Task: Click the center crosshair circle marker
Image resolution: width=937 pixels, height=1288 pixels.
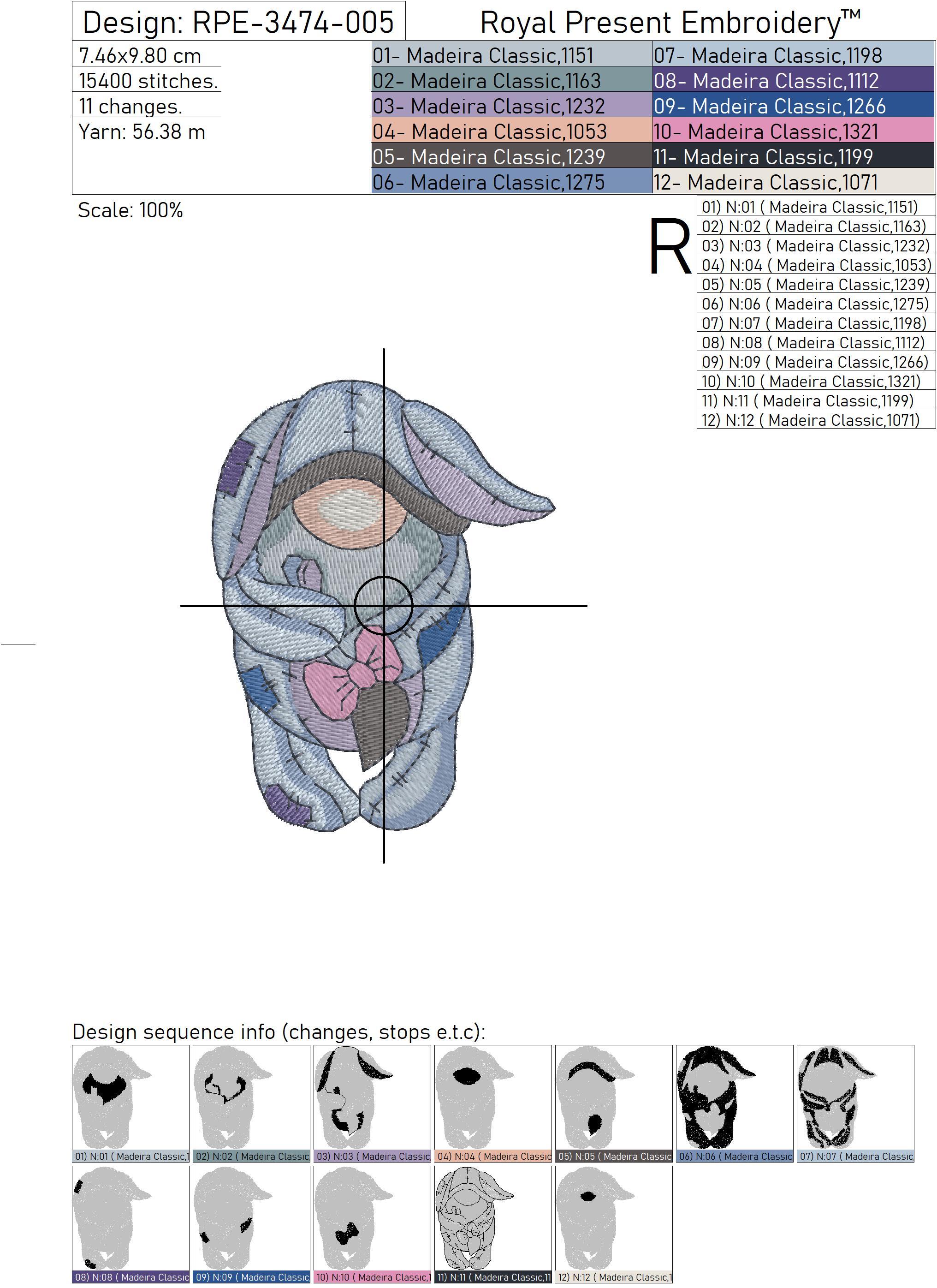Action: (x=384, y=605)
